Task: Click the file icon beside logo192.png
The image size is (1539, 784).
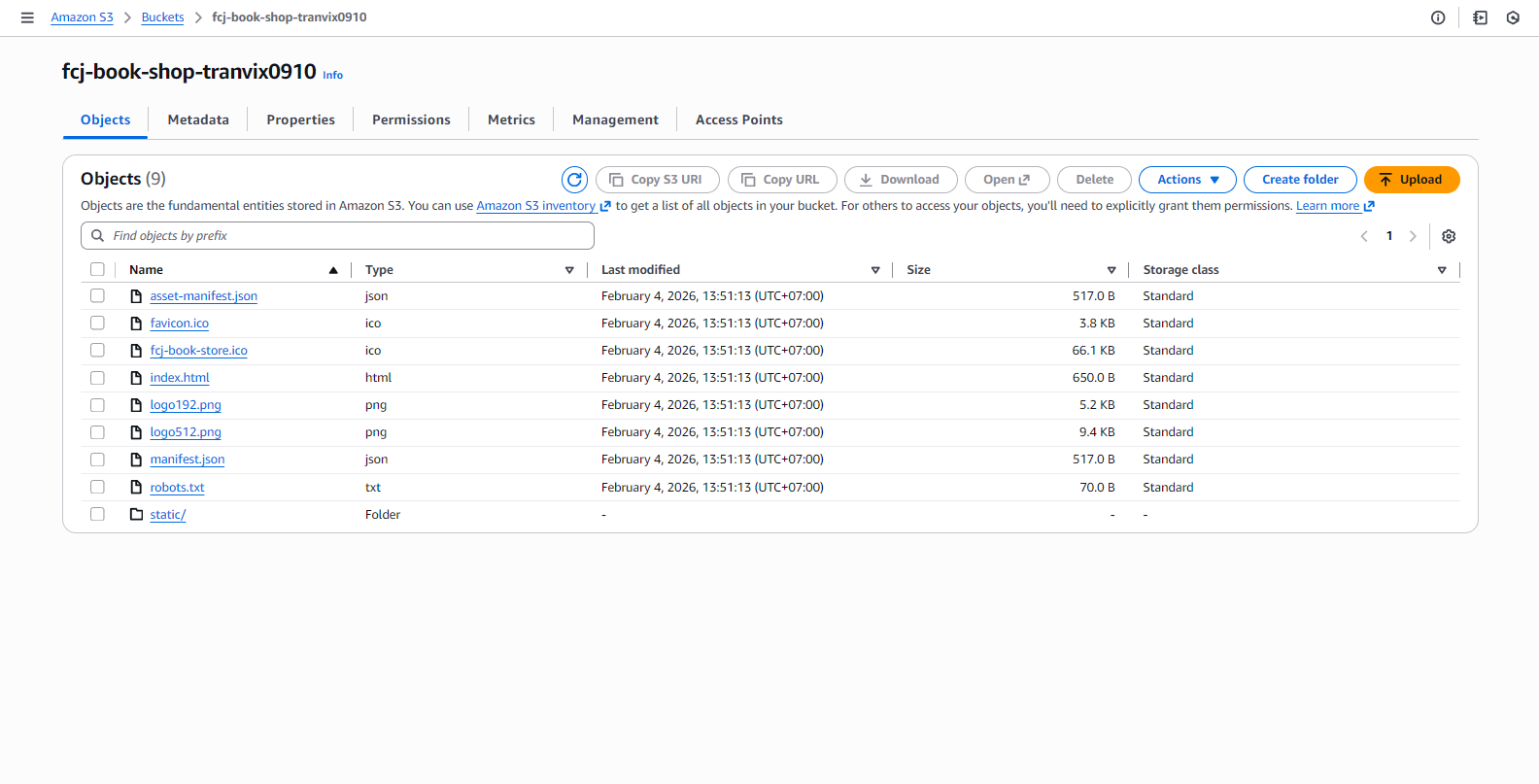Action: coord(137,405)
